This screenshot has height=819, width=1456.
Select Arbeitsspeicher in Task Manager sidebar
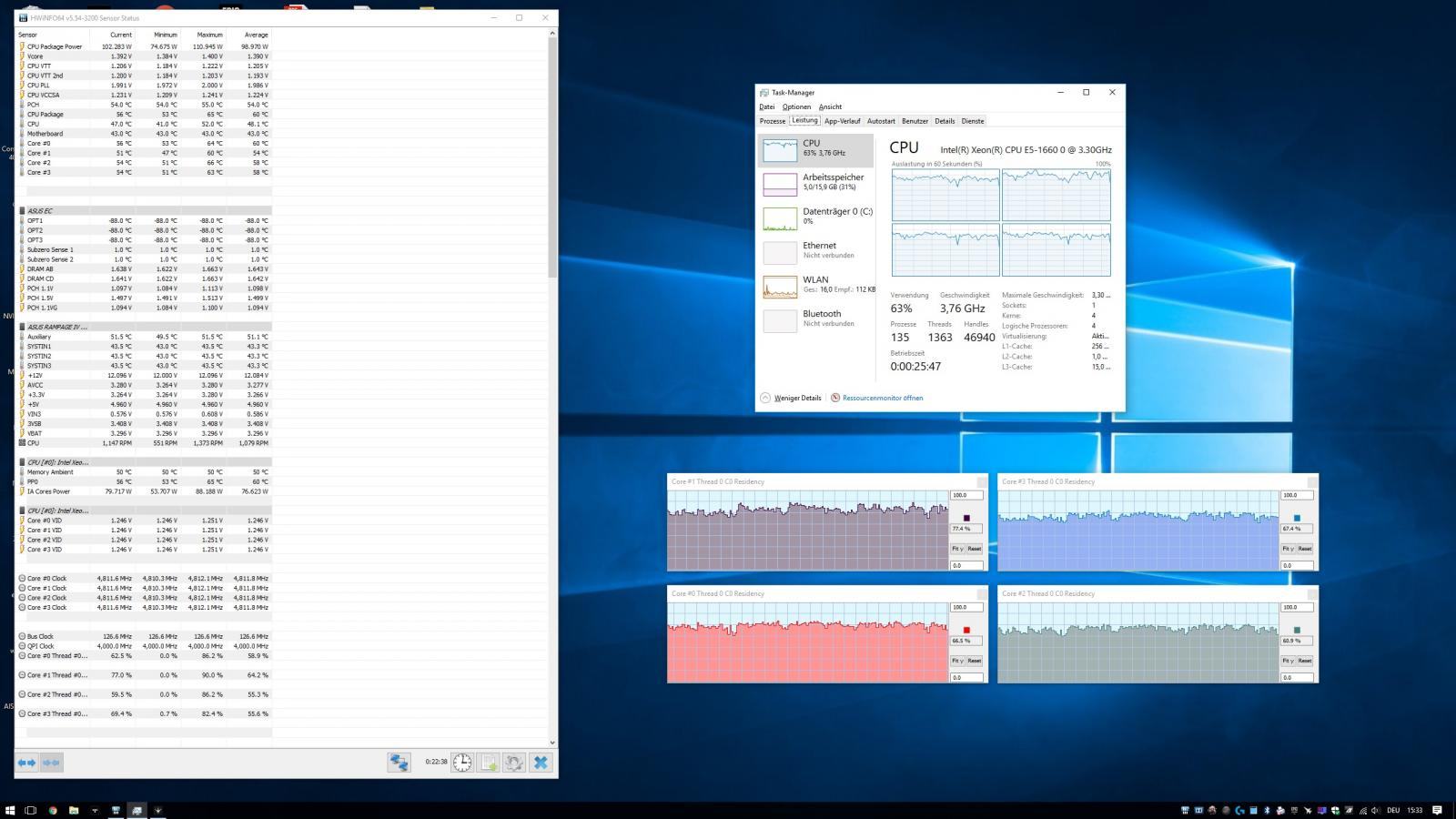(815, 183)
